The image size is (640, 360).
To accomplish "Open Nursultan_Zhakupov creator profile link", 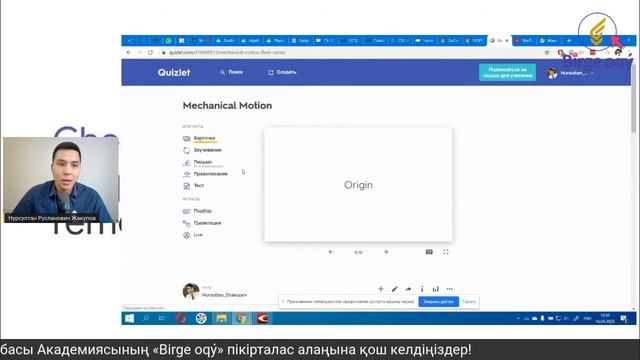I will [224, 295].
